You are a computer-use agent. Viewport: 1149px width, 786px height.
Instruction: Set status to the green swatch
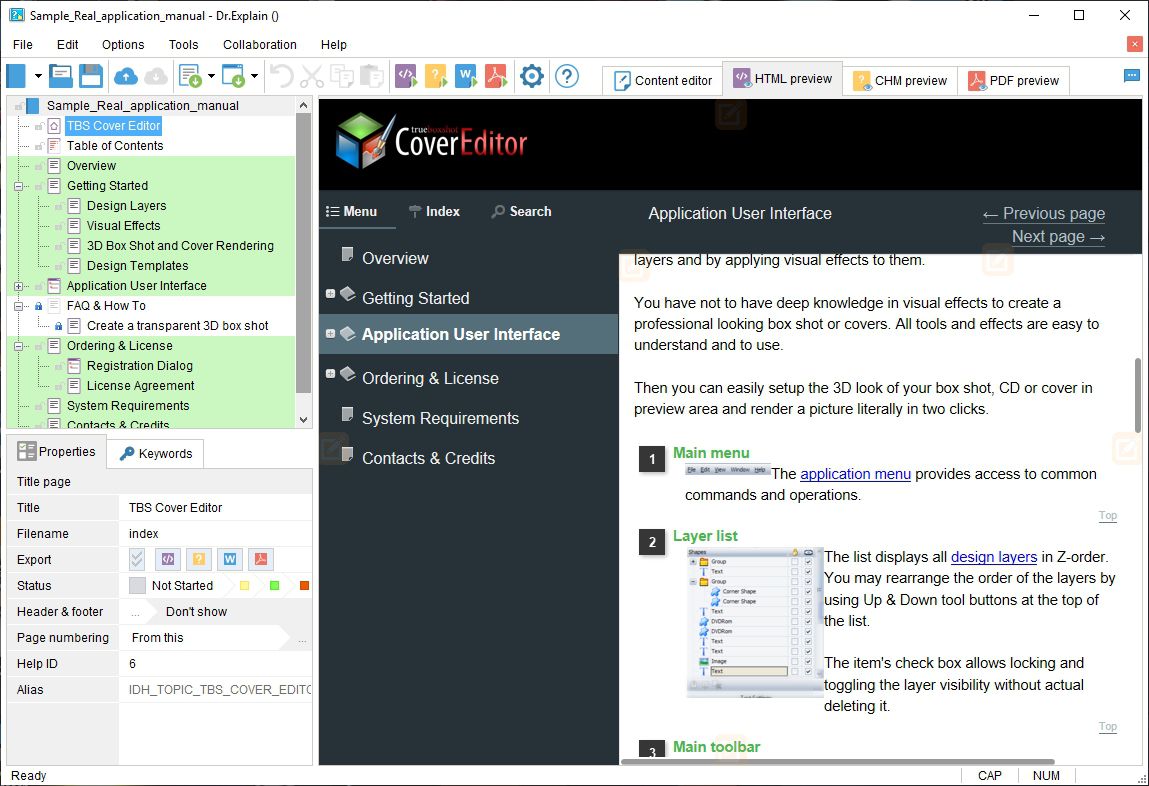(275, 585)
